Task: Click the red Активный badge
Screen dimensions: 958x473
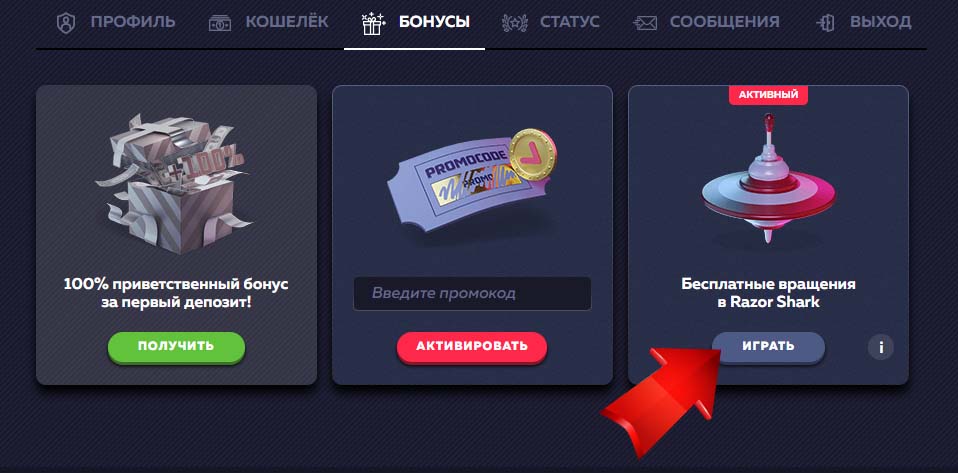Action: tap(768, 95)
